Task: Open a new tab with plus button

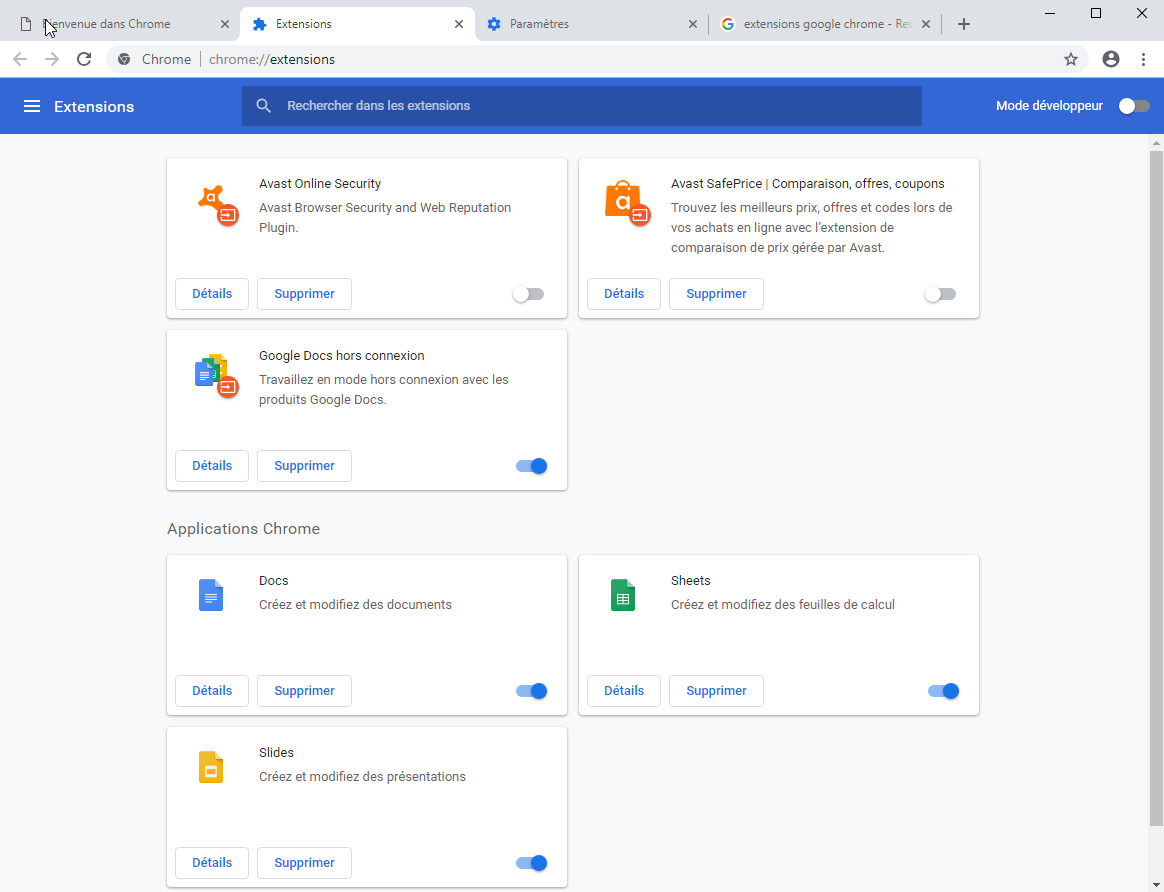Action: tap(963, 24)
